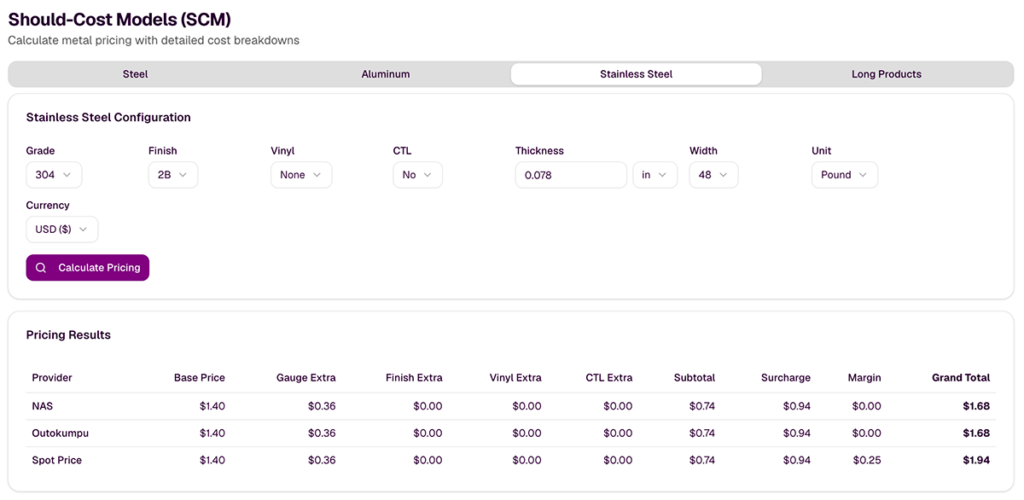
Task: Select the NAS provider row name
Action: pyautogui.click(x=42, y=406)
